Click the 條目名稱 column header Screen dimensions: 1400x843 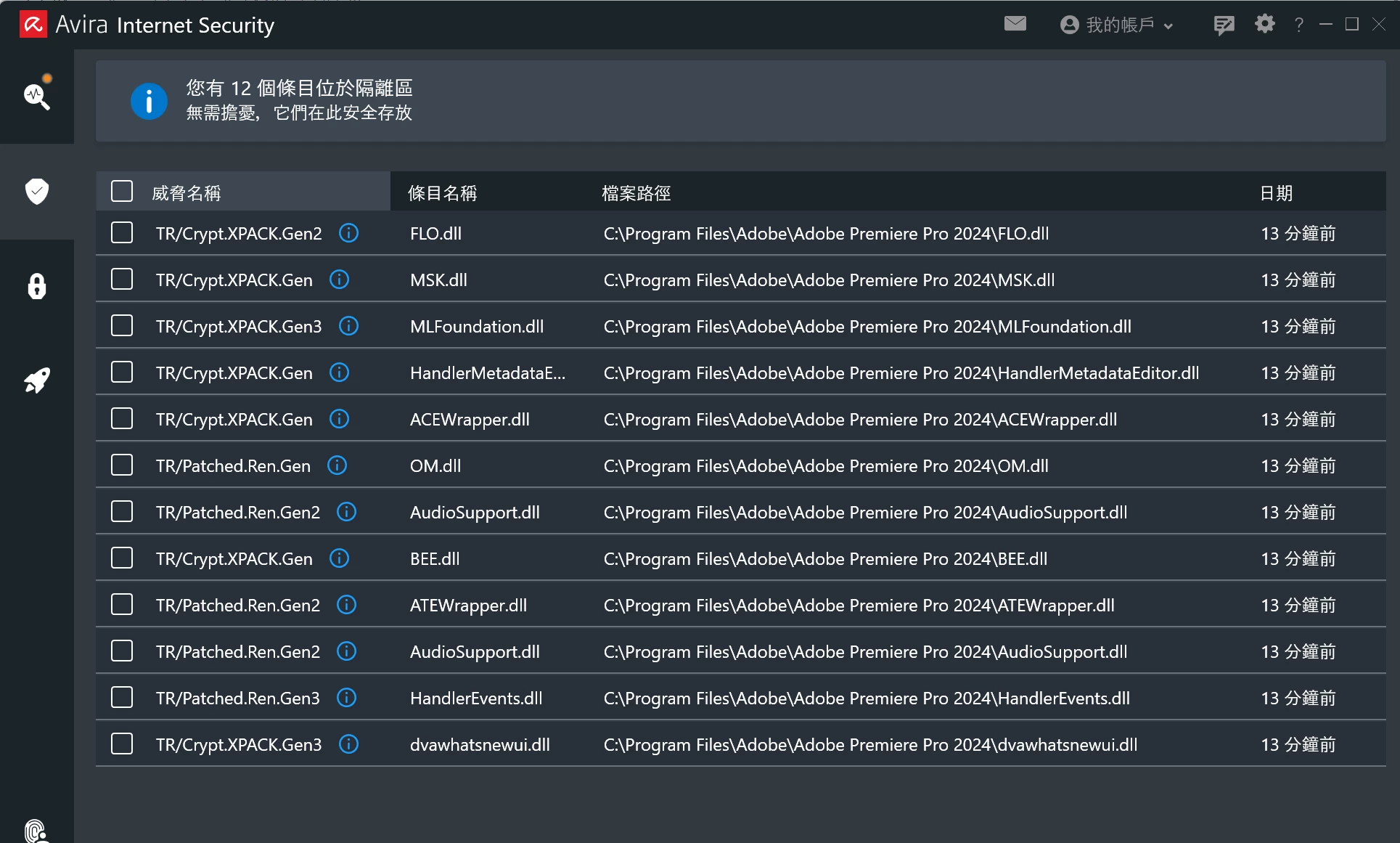442,193
